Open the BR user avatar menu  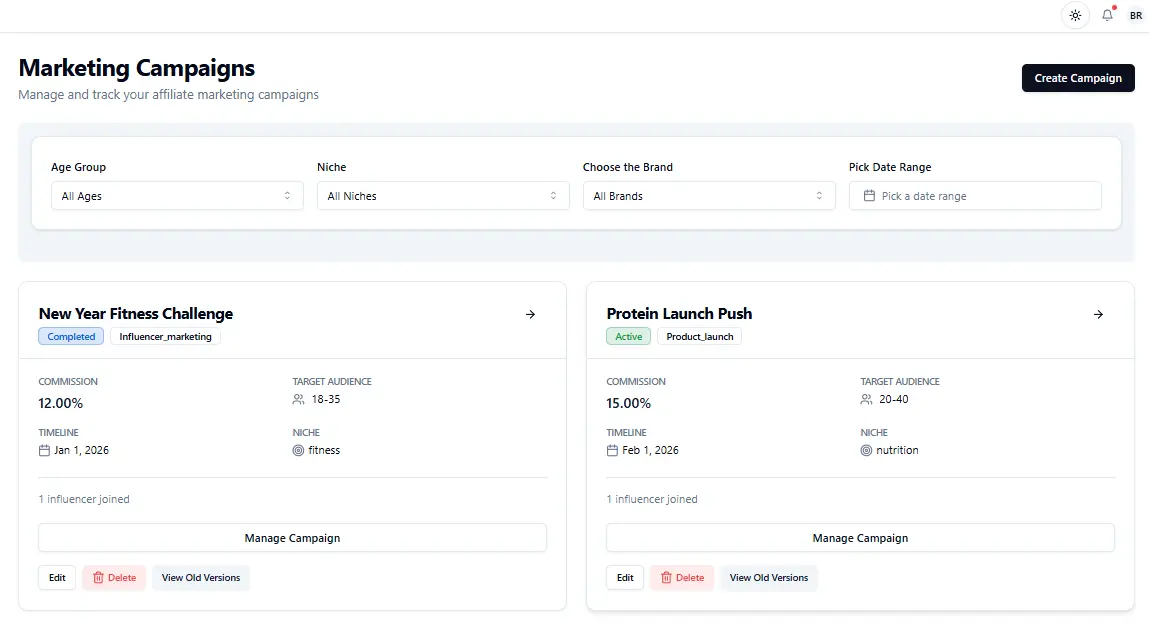tap(1136, 15)
